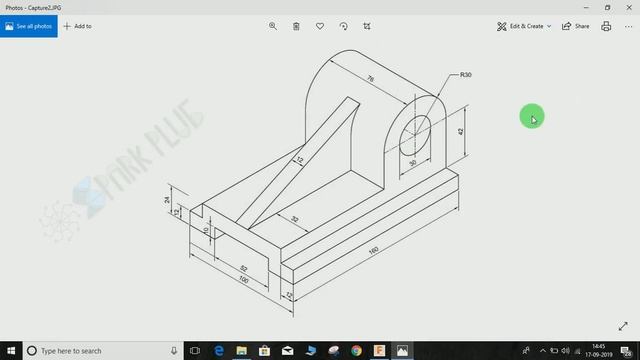Screen dimensions: 640x360
Task: Mark photo as favorite with heart icon
Action: [x=320, y=26]
